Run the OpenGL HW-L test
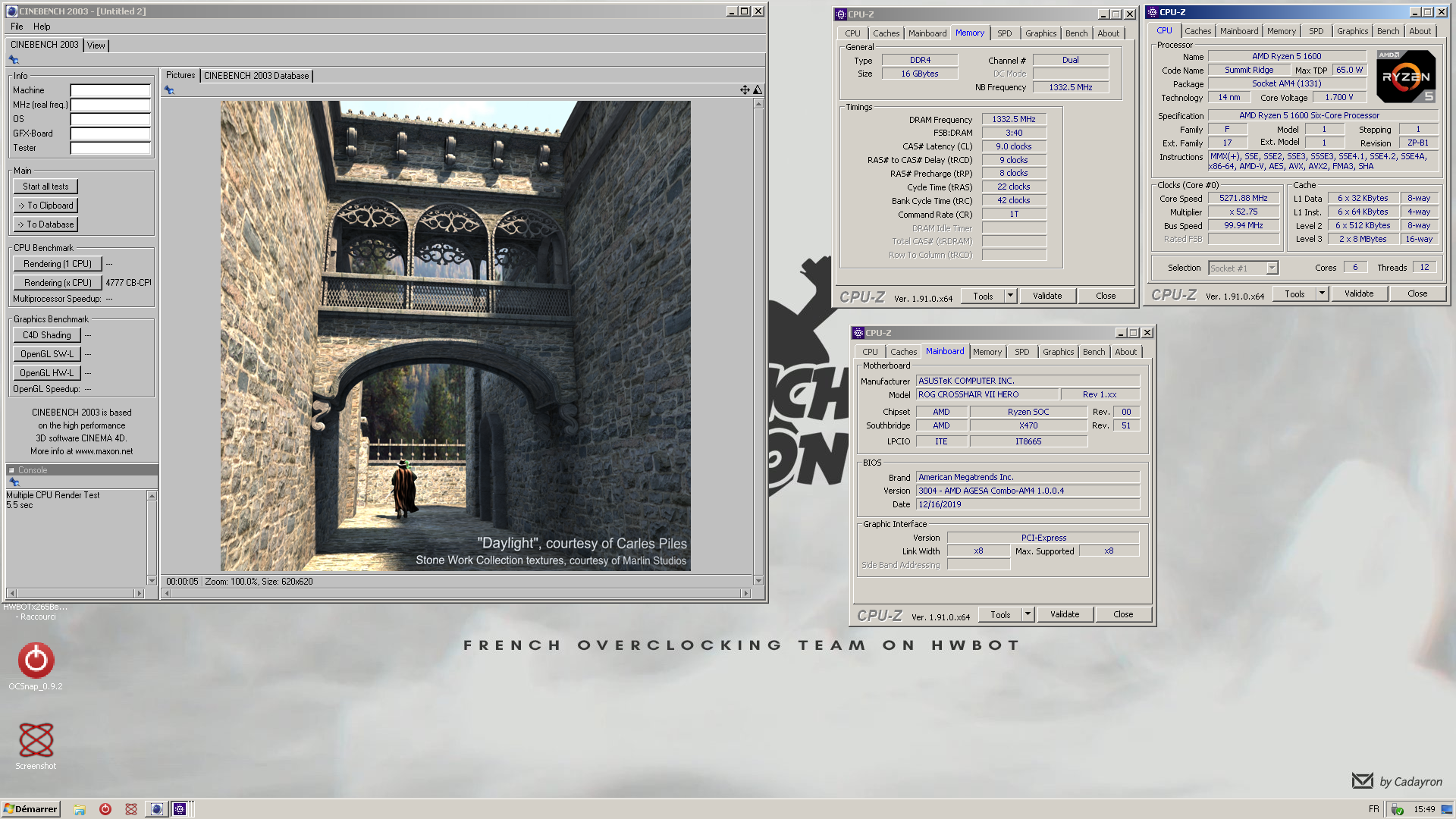This screenshot has height=819, width=1456. click(x=47, y=373)
